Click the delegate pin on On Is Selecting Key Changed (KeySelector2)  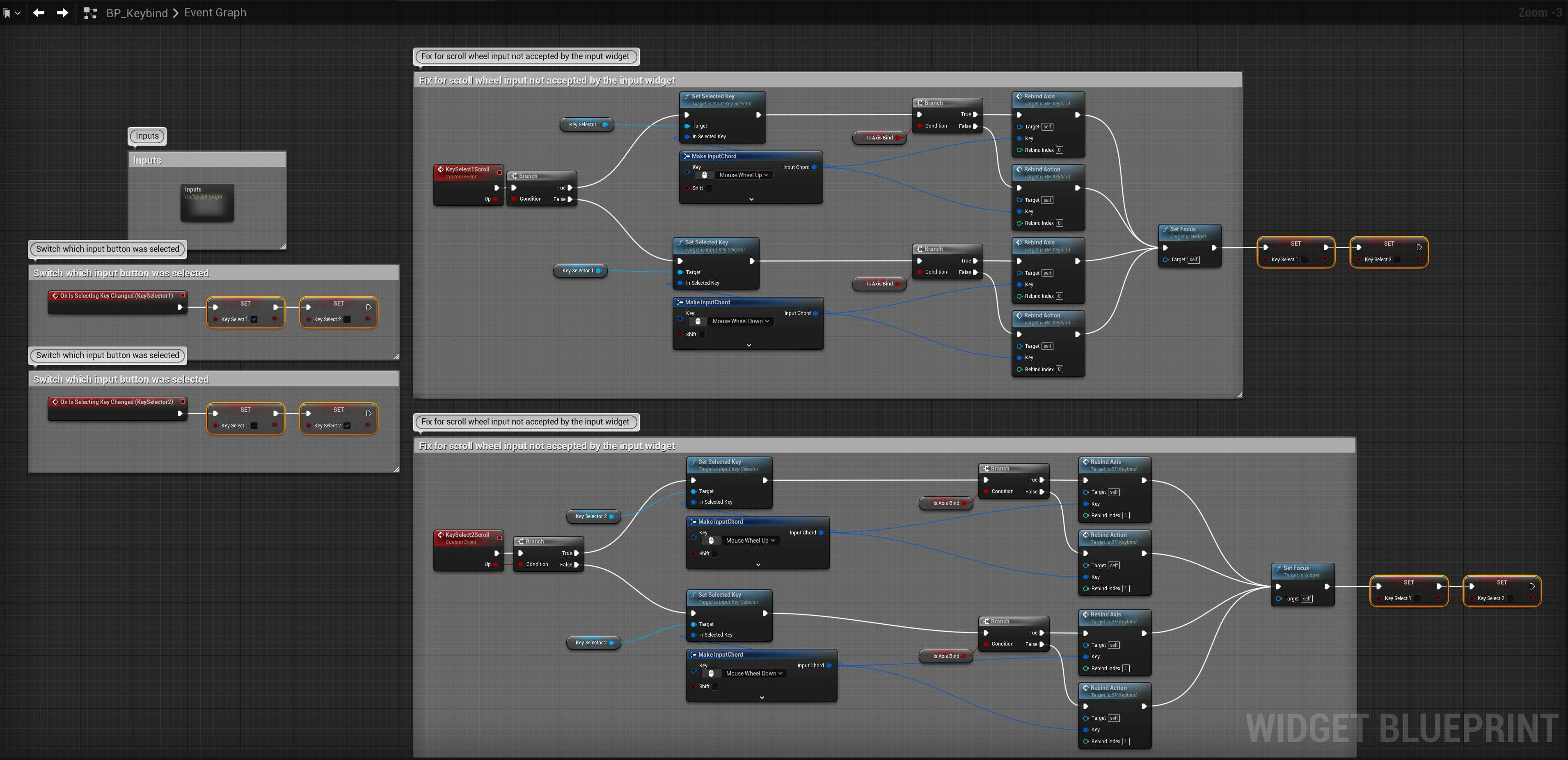183,402
